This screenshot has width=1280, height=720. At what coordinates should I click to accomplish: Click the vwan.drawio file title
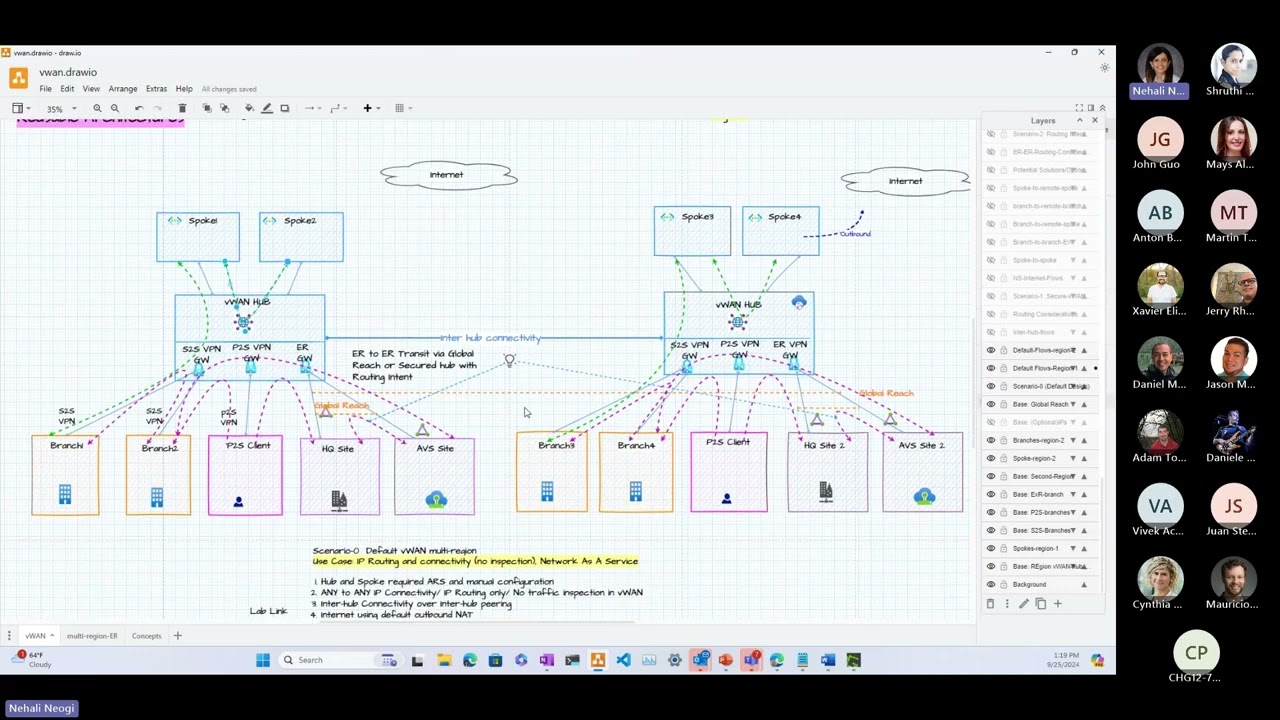pos(68,72)
